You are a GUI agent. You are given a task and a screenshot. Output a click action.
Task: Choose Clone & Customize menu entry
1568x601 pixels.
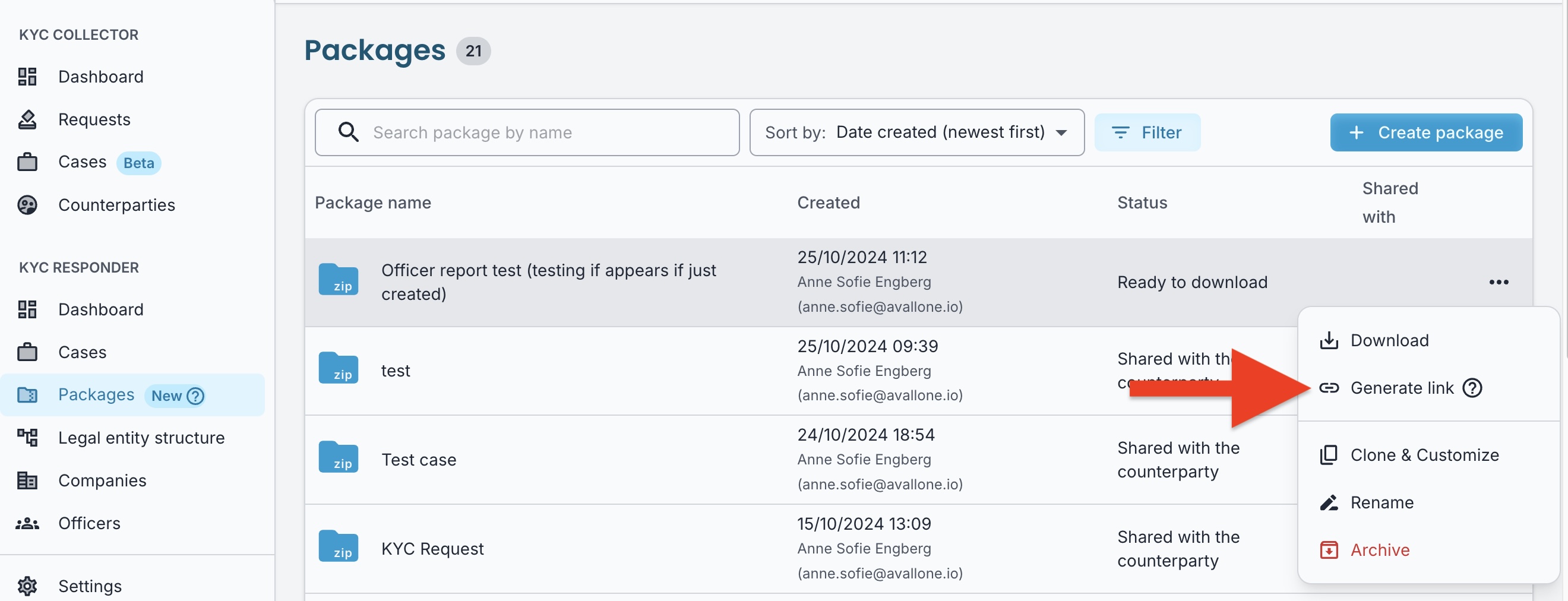tap(1428, 455)
